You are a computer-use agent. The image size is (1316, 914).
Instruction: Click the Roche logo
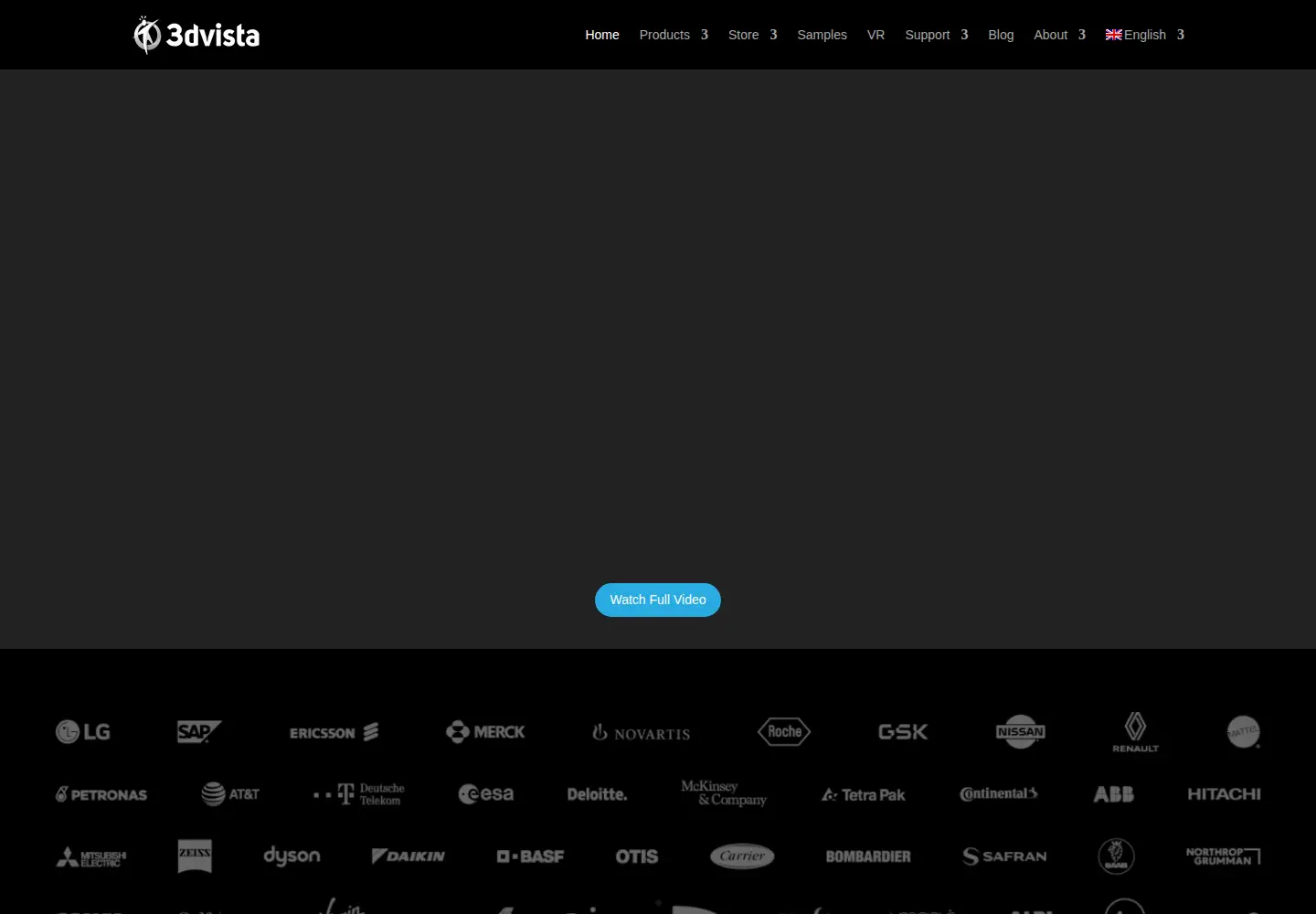coord(784,731)
